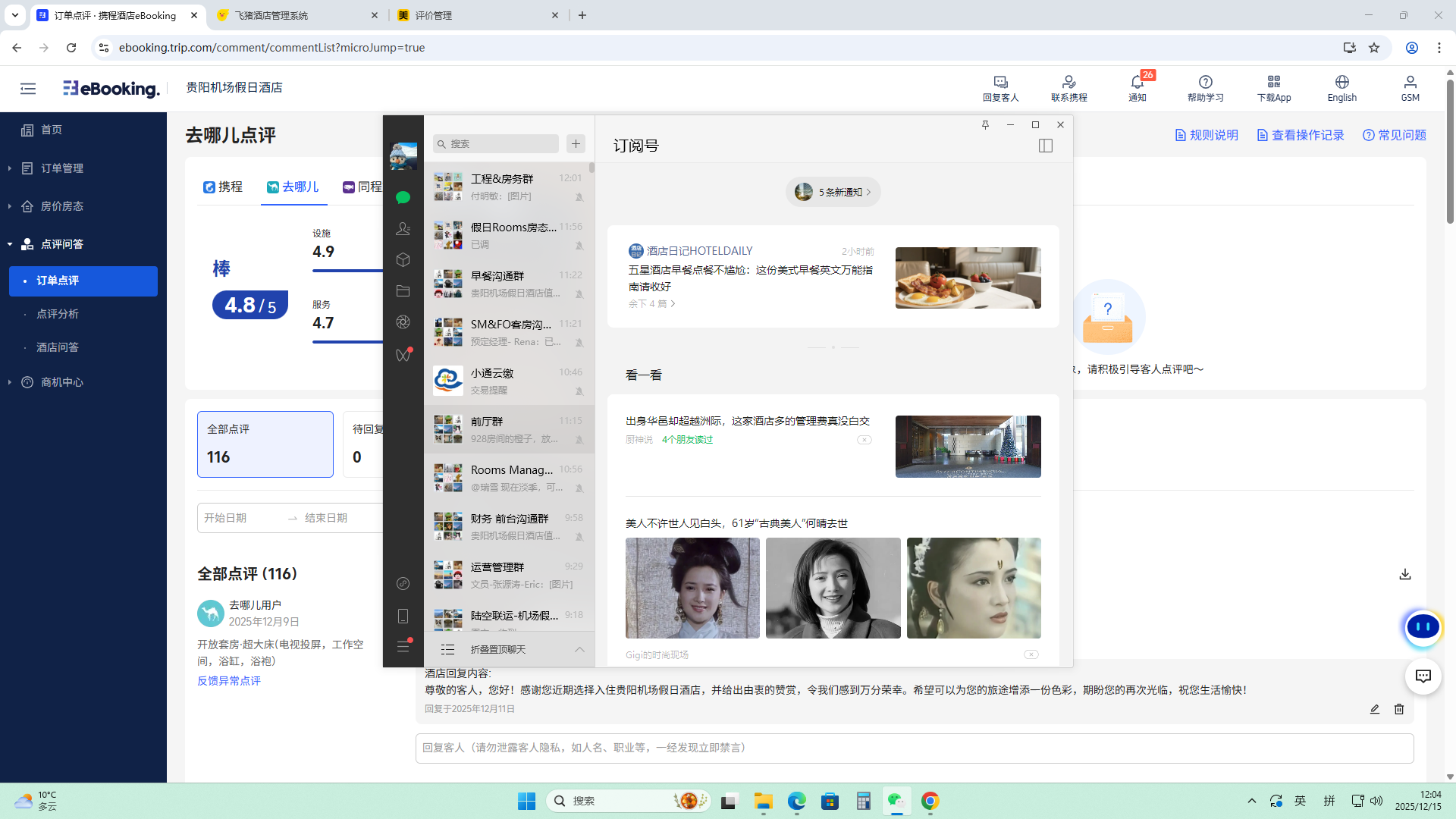Image resolution: width=1456 pixels, height=819 pixels.
Task: Dismiss the 古典美人 article with x toggle
Action: tap(1031, 654)
